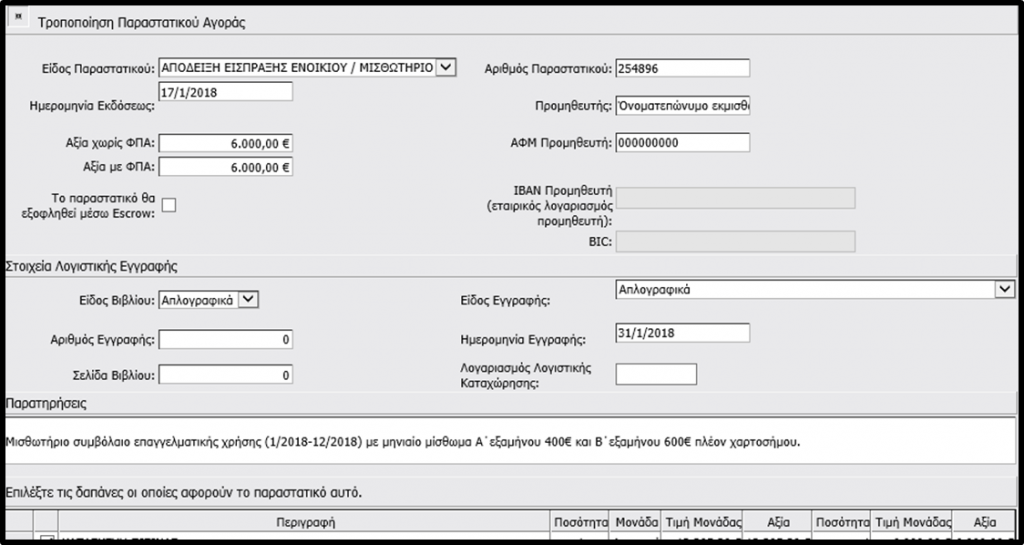Click the Αξία με ΦΠΑ amount field
The height and width of the screenshot is (545, 1024).
pos(225,167)
